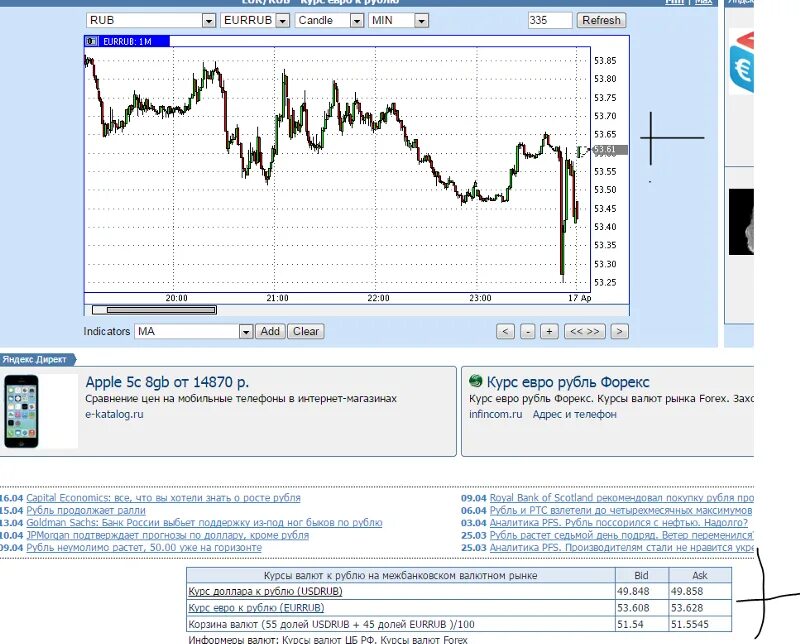
Task: Click the iPhone 5c ad thumbnail
Action: pyautogui.click(x=21, y=411)
